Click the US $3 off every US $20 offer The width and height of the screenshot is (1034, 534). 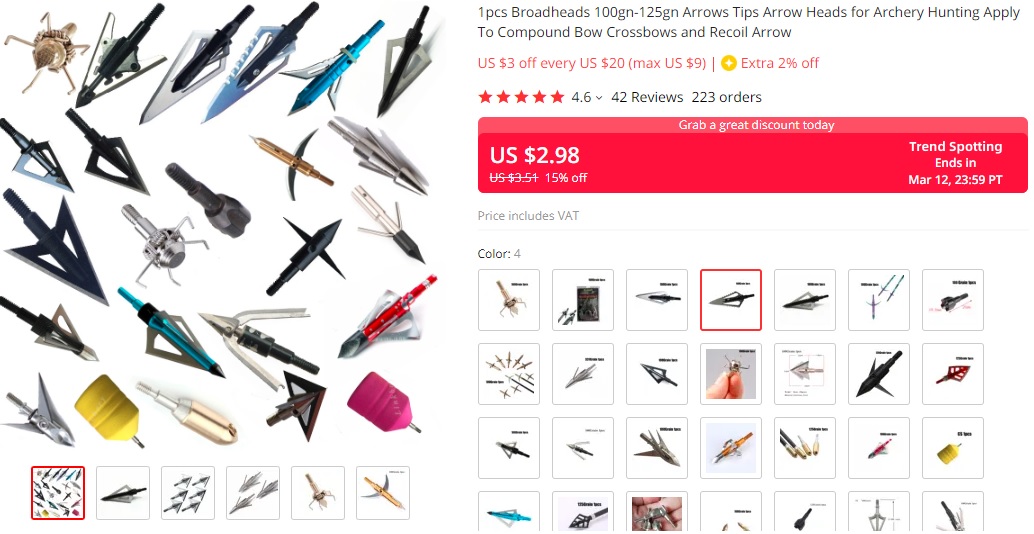(592, 63)
